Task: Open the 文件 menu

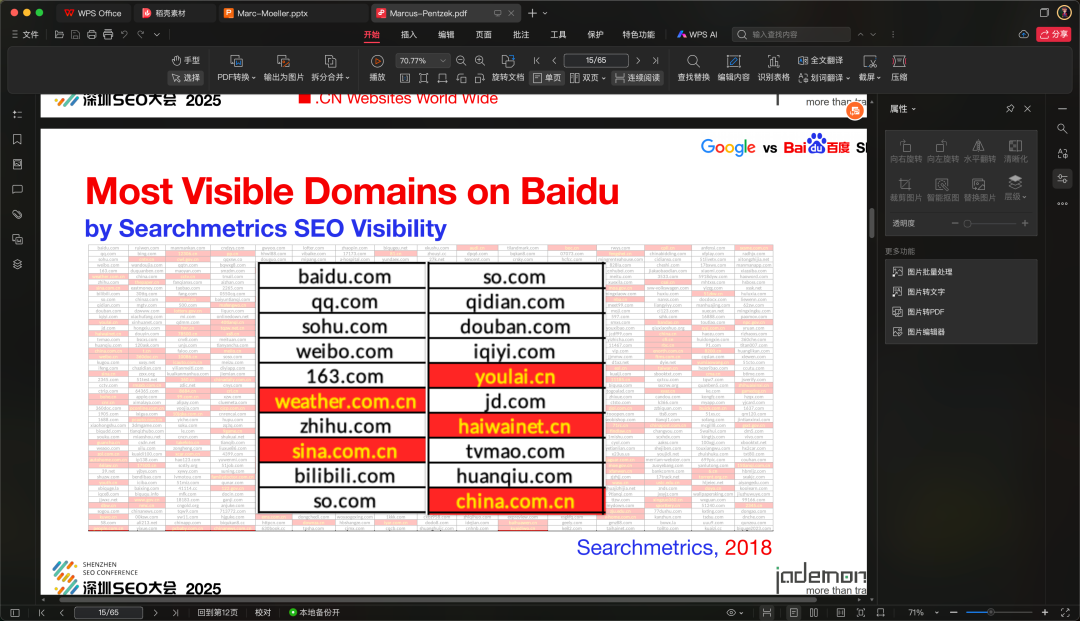Action: (x=25, y=34)
